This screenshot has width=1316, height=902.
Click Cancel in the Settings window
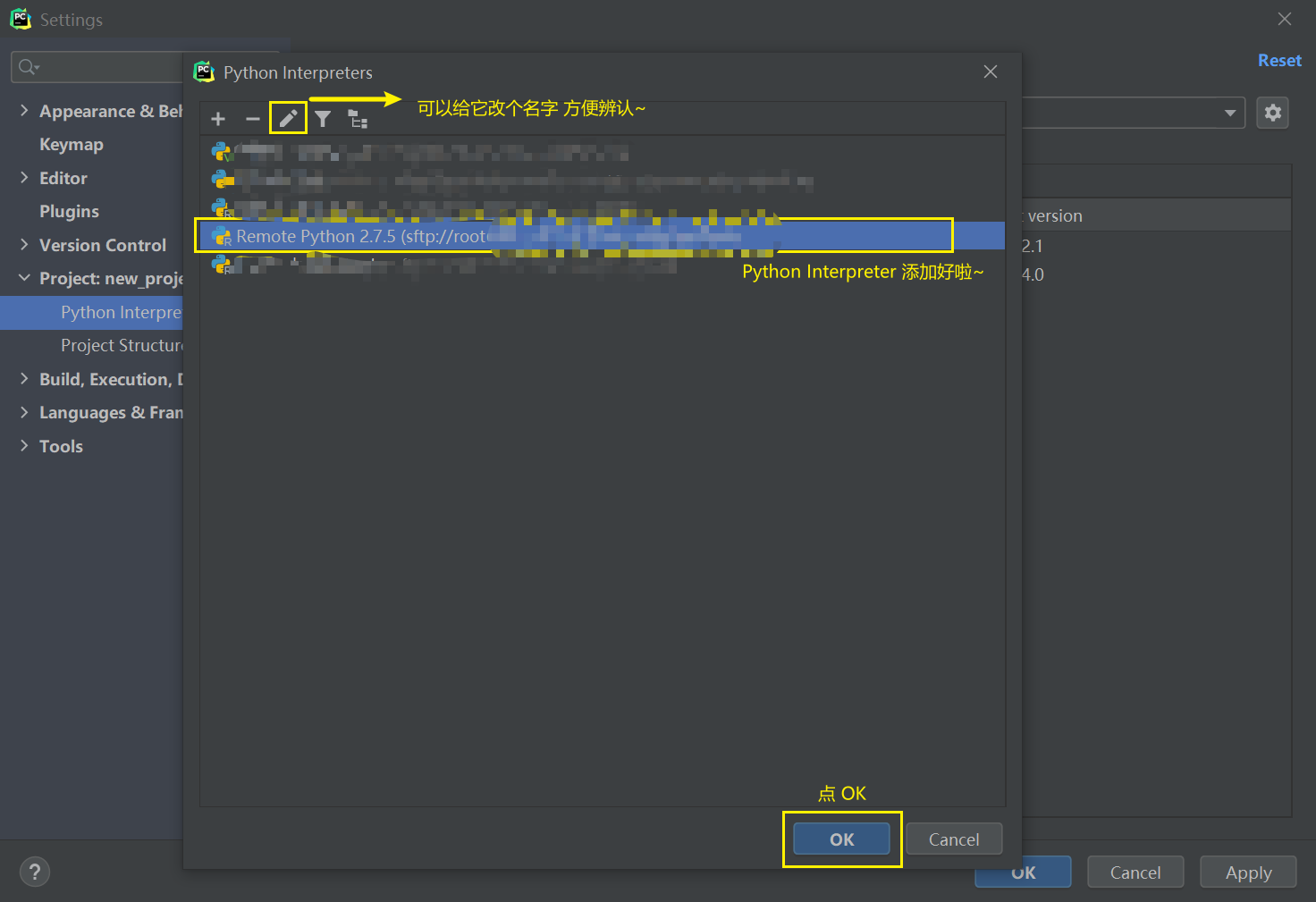pyautogui.click(x=1135, y=872)
